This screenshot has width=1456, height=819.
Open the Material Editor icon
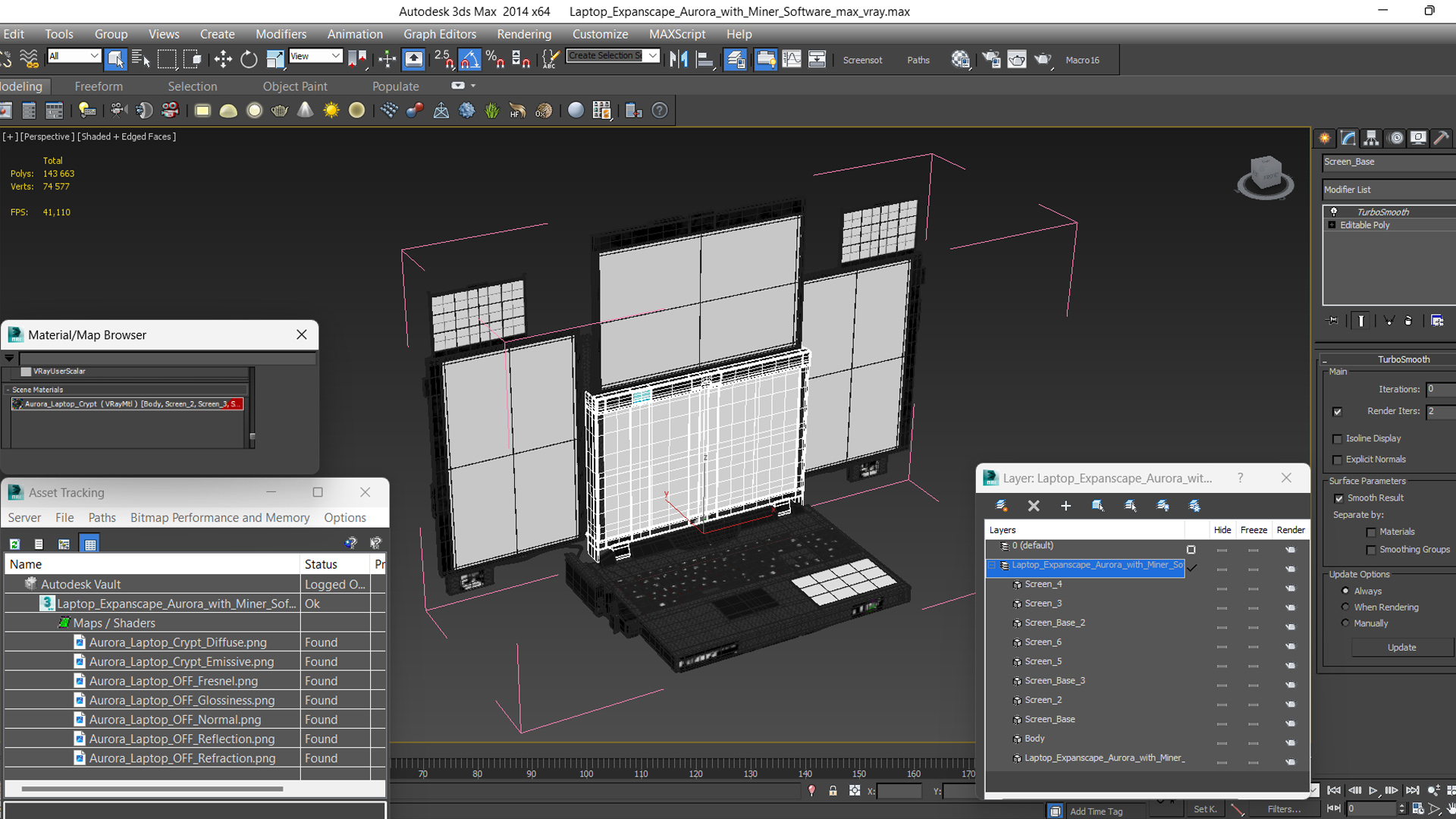click(x=960, y=59)
